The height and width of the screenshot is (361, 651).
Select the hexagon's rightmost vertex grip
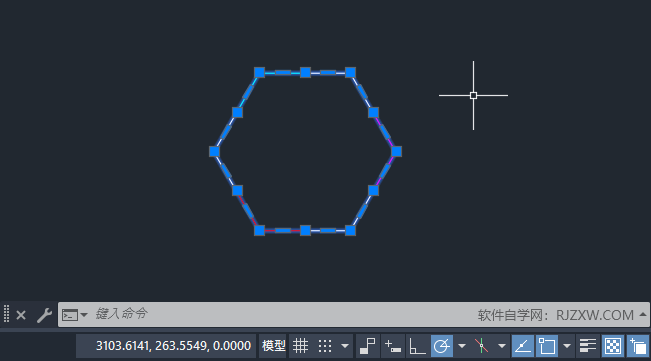tap(396, 151)
